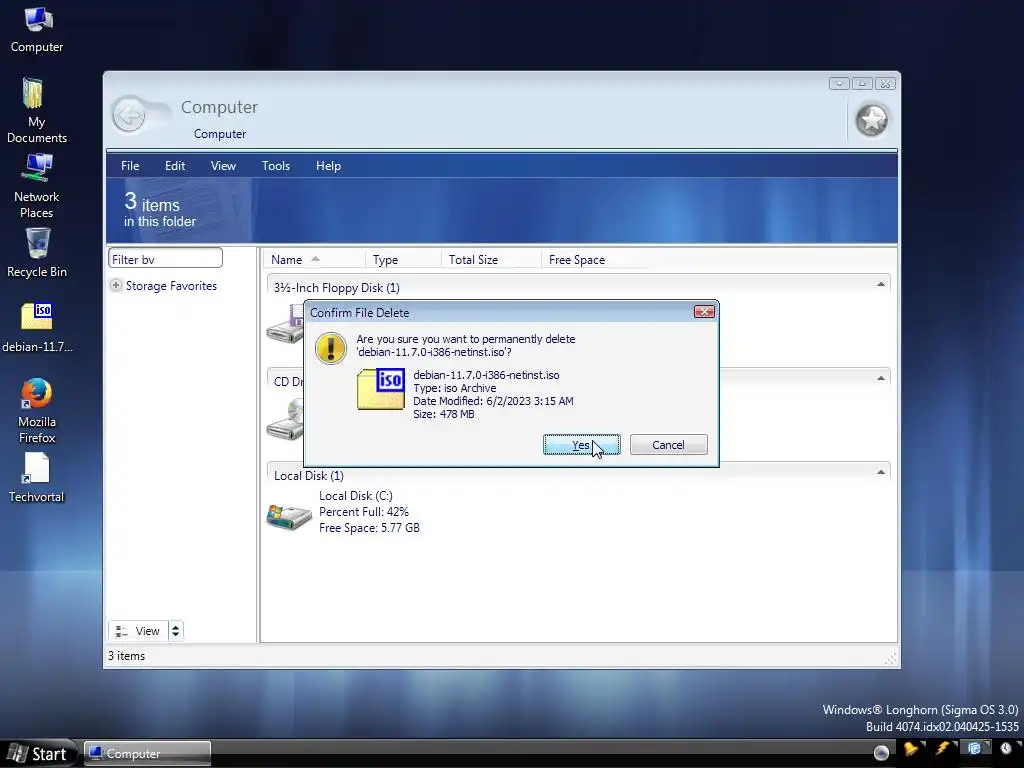This screenshot has height=768, width=1024.
Task: Launch Mozilla Firefox shortcut
Action: point(37,411)
